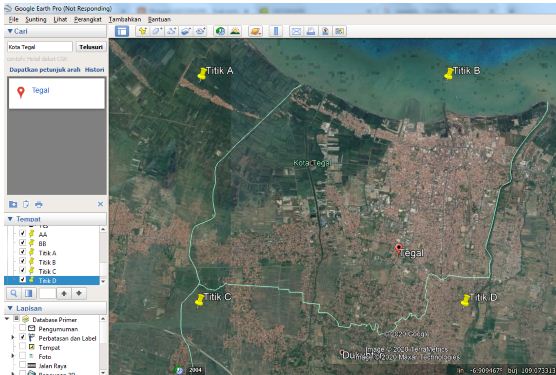The width and height of the screenshot is (556, 375).
Task: Open the historical imagery clock tool
Action: [221, 31]
